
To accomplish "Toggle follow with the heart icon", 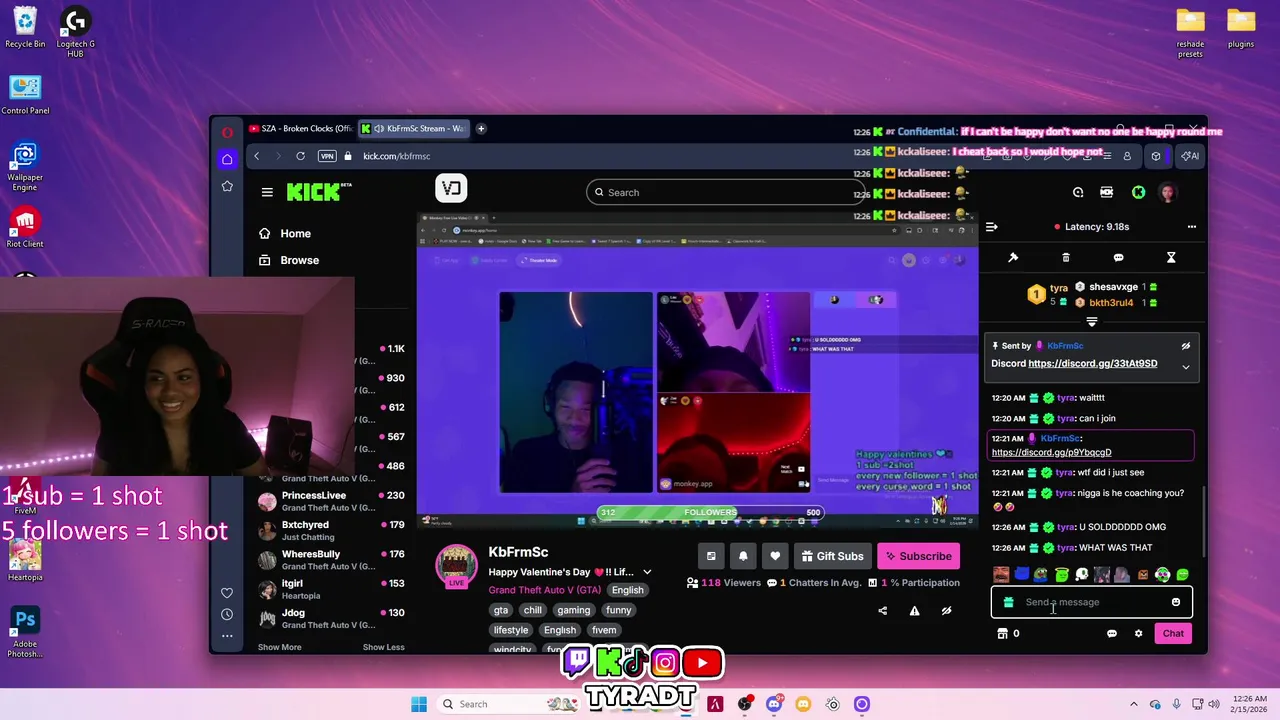I will click(x=775, y=556).
